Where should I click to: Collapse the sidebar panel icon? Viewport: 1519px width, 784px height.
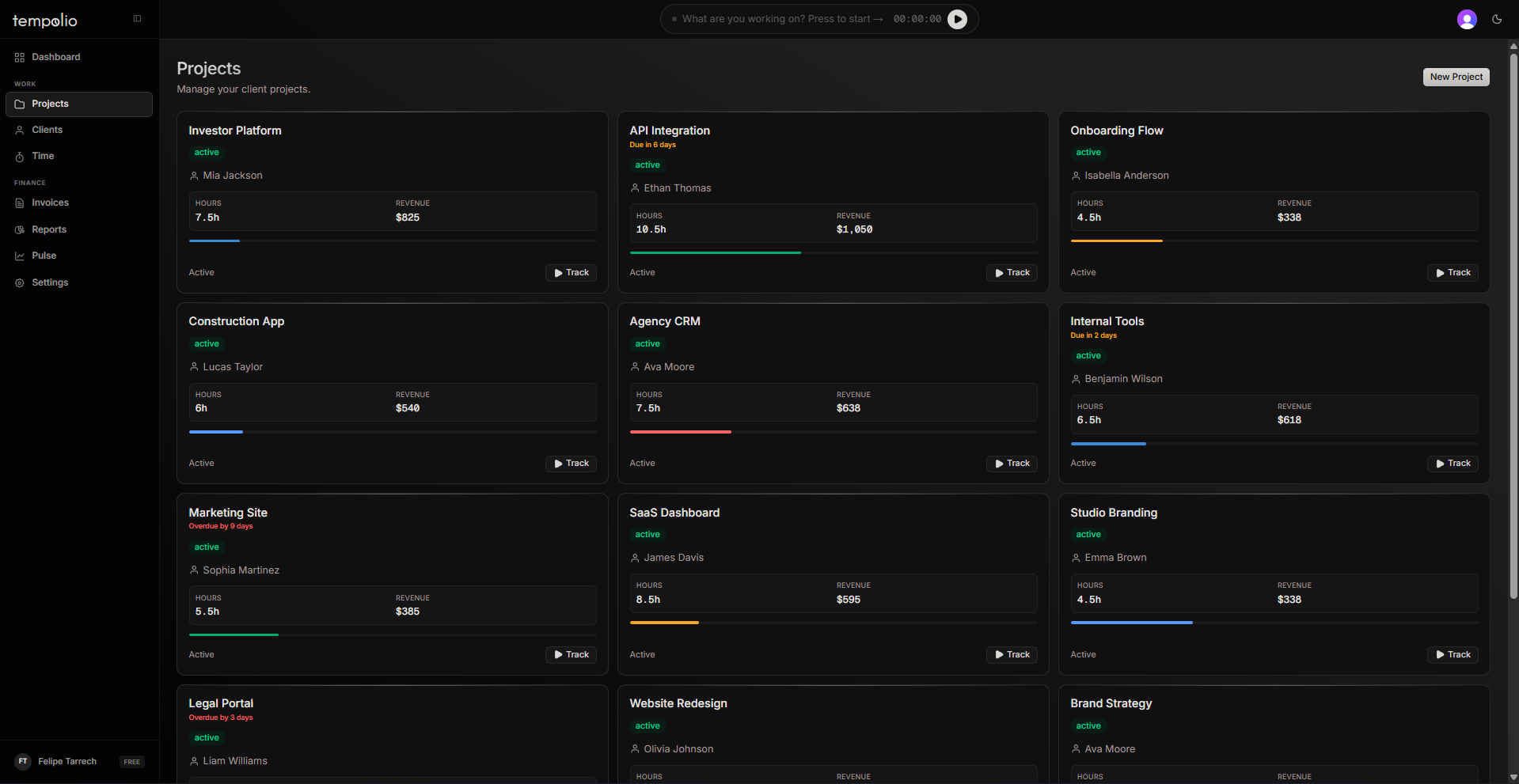[x=137, y=18]
